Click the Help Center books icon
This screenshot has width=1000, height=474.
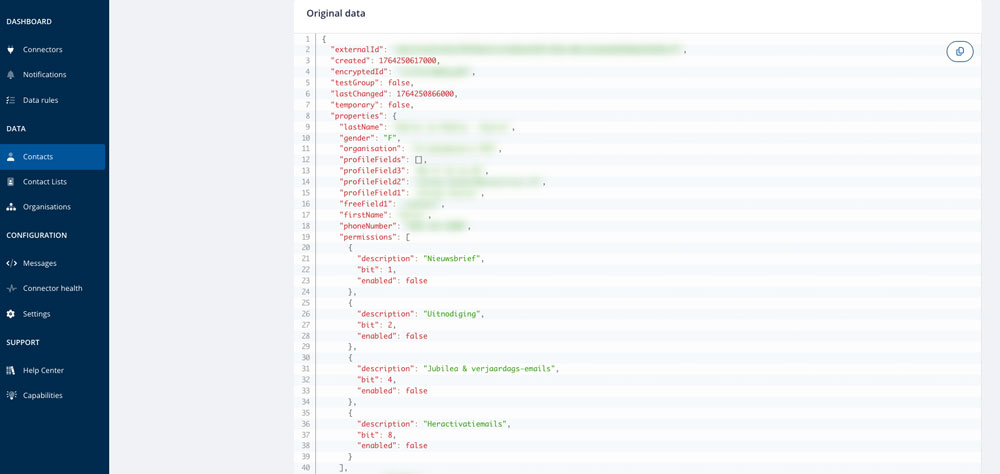(x=10, y=371)
